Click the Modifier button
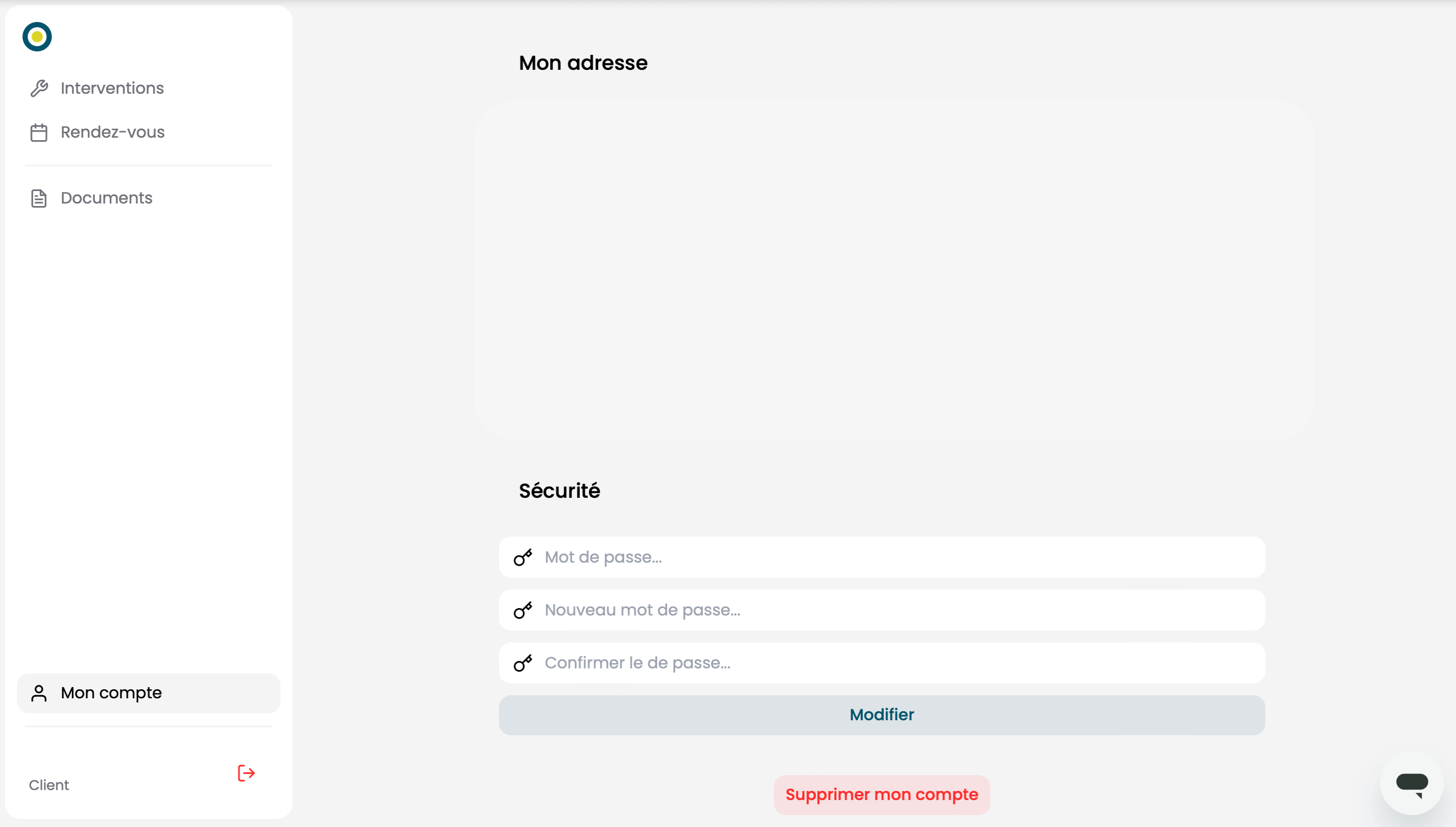 coord(882,715)
